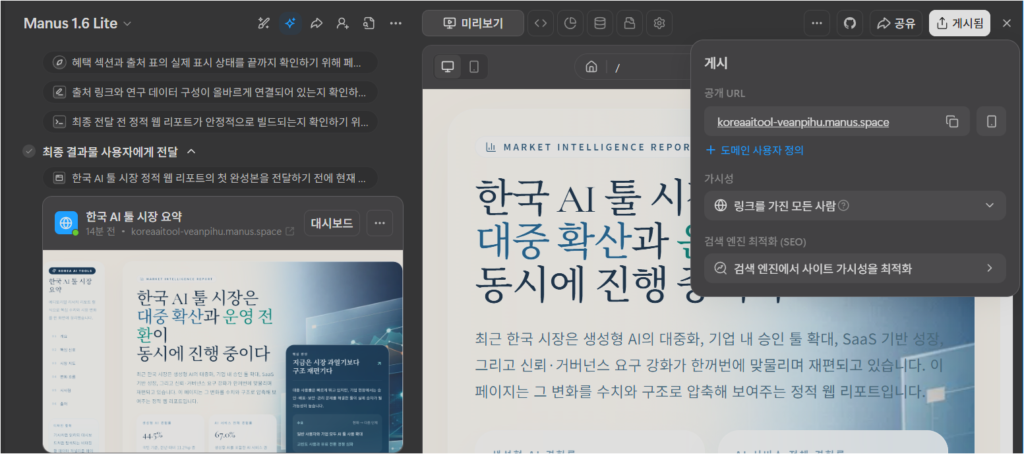
Task: Click 도메인 사용자 정의 link
Action: click(755, 150)
